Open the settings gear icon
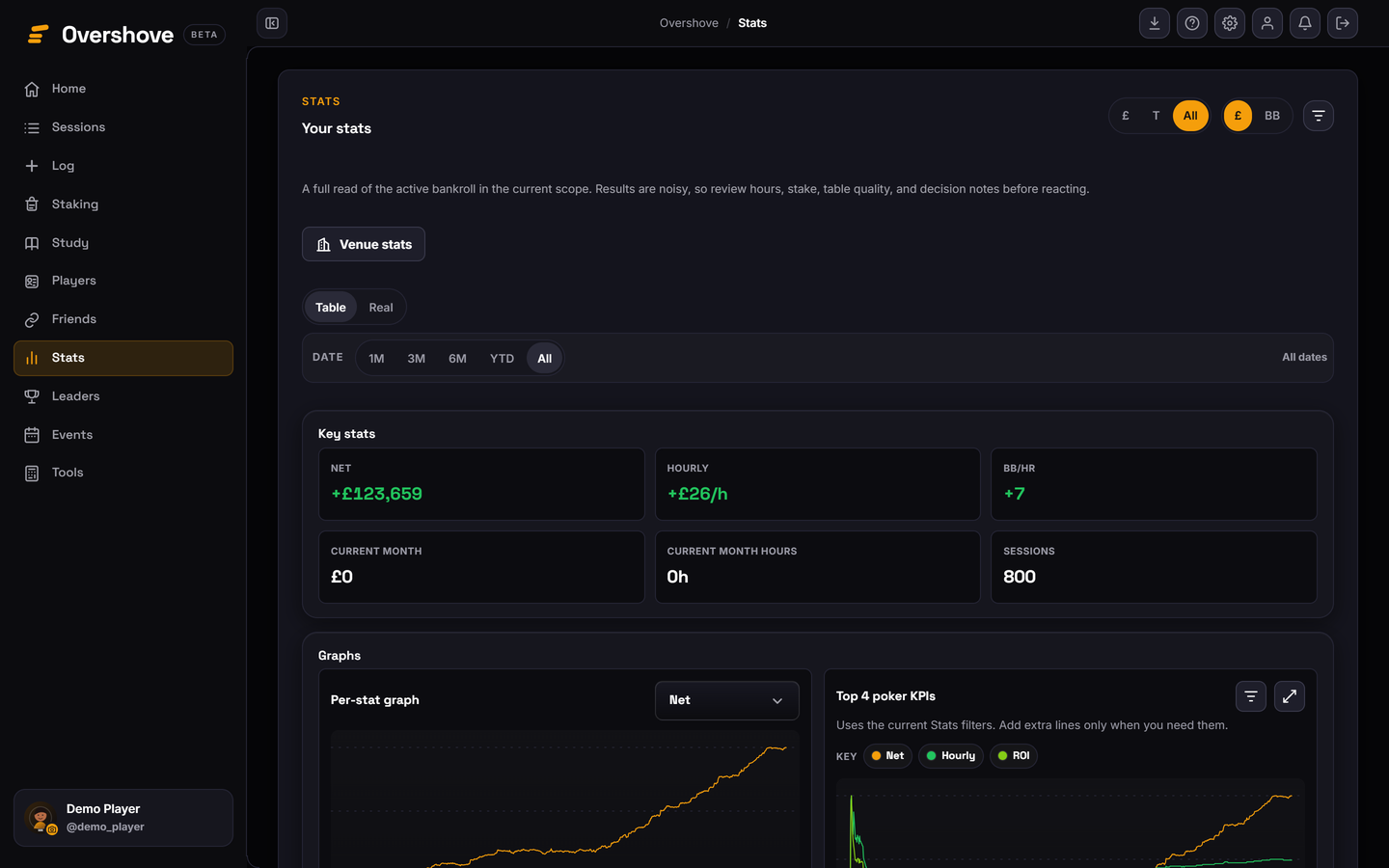Screen dimensions: 1389x868 1230,23
